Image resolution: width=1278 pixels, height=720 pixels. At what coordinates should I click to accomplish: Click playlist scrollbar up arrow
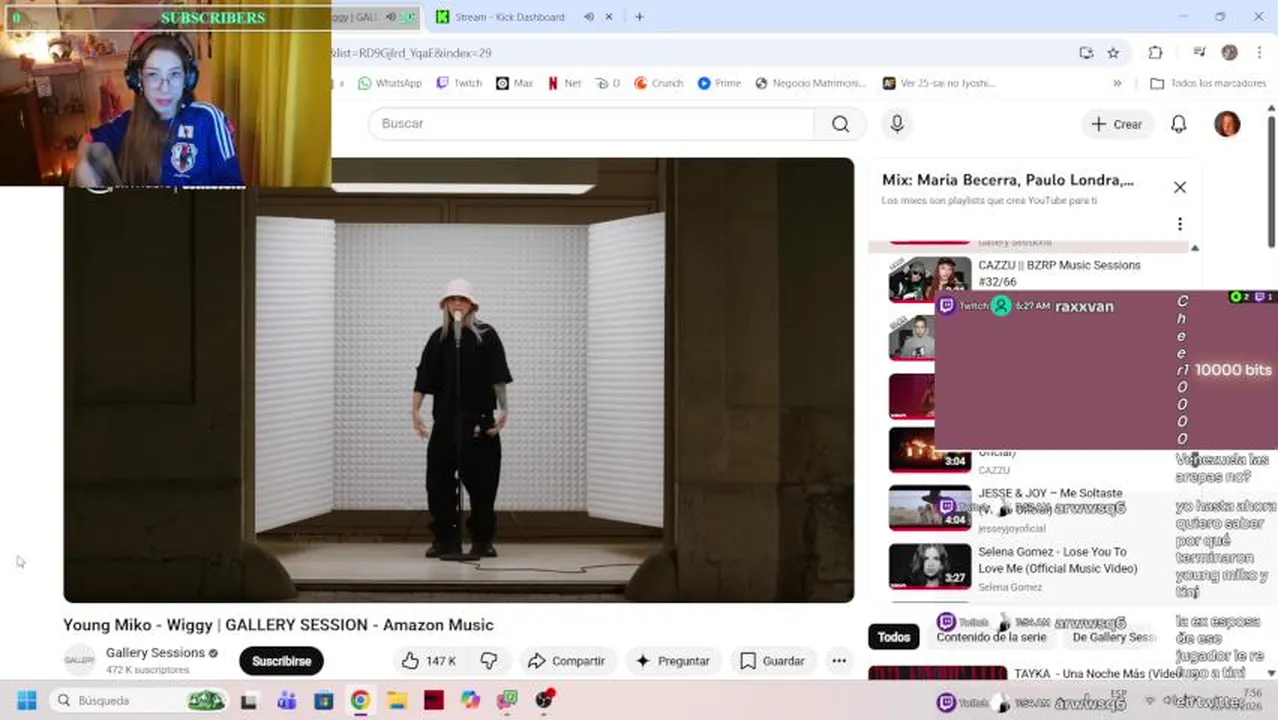(1194, 248)
